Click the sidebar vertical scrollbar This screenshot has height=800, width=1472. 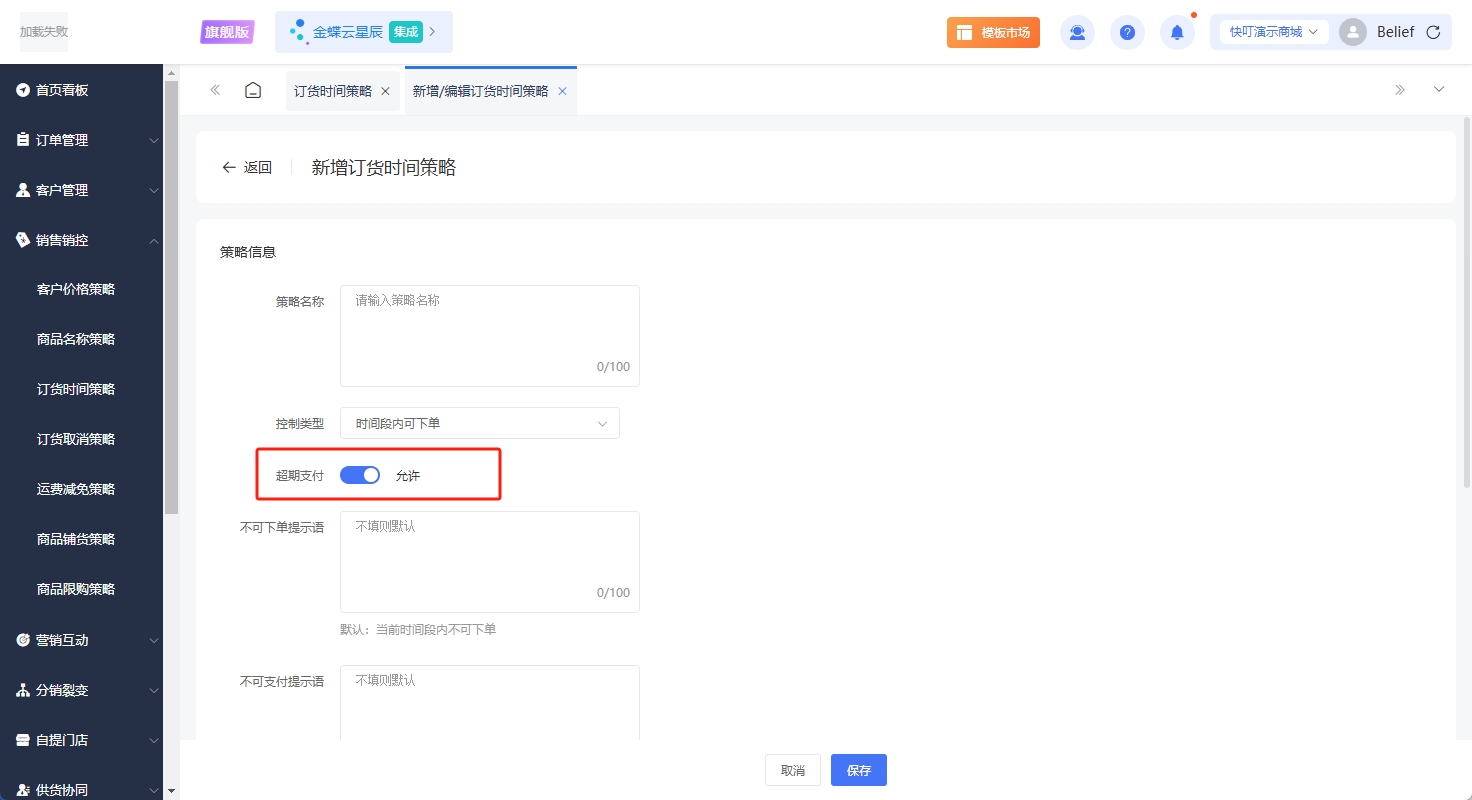click(171, 297)
